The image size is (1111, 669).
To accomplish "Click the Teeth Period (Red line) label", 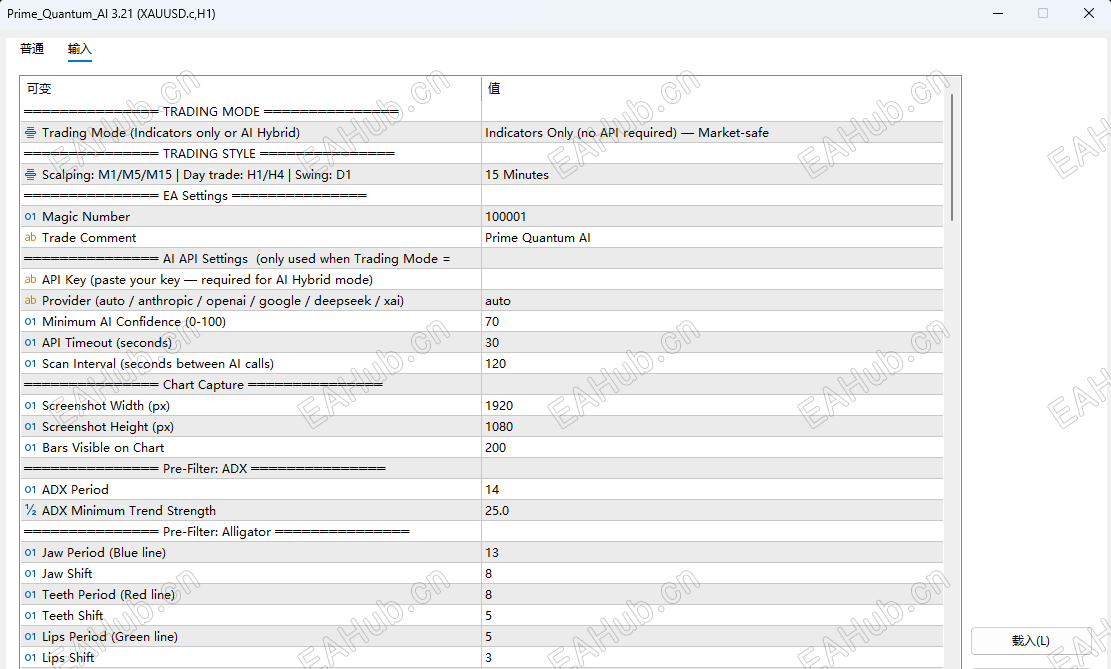I will click(x=108, y=595).
